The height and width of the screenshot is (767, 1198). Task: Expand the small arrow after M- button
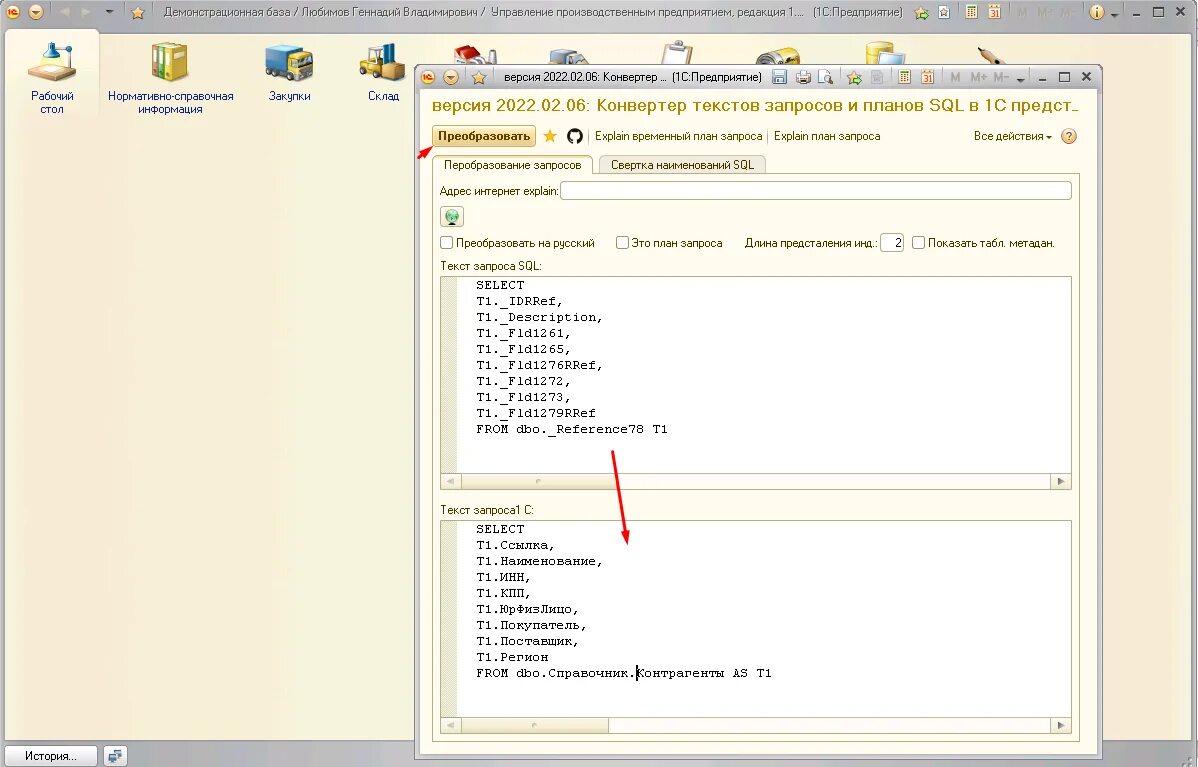[x=1021, y=79]
